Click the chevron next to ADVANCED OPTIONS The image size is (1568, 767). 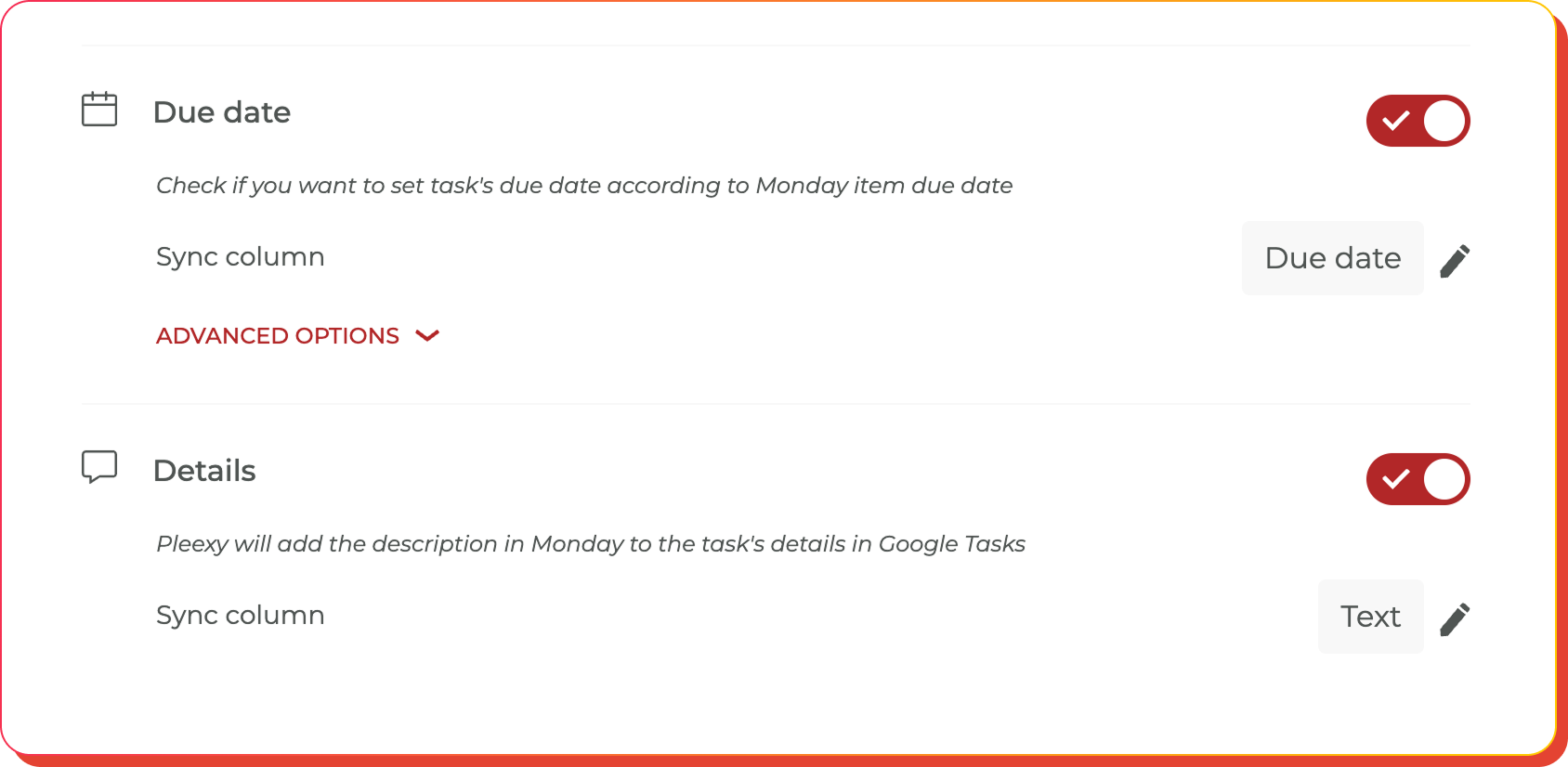point(427,336)
